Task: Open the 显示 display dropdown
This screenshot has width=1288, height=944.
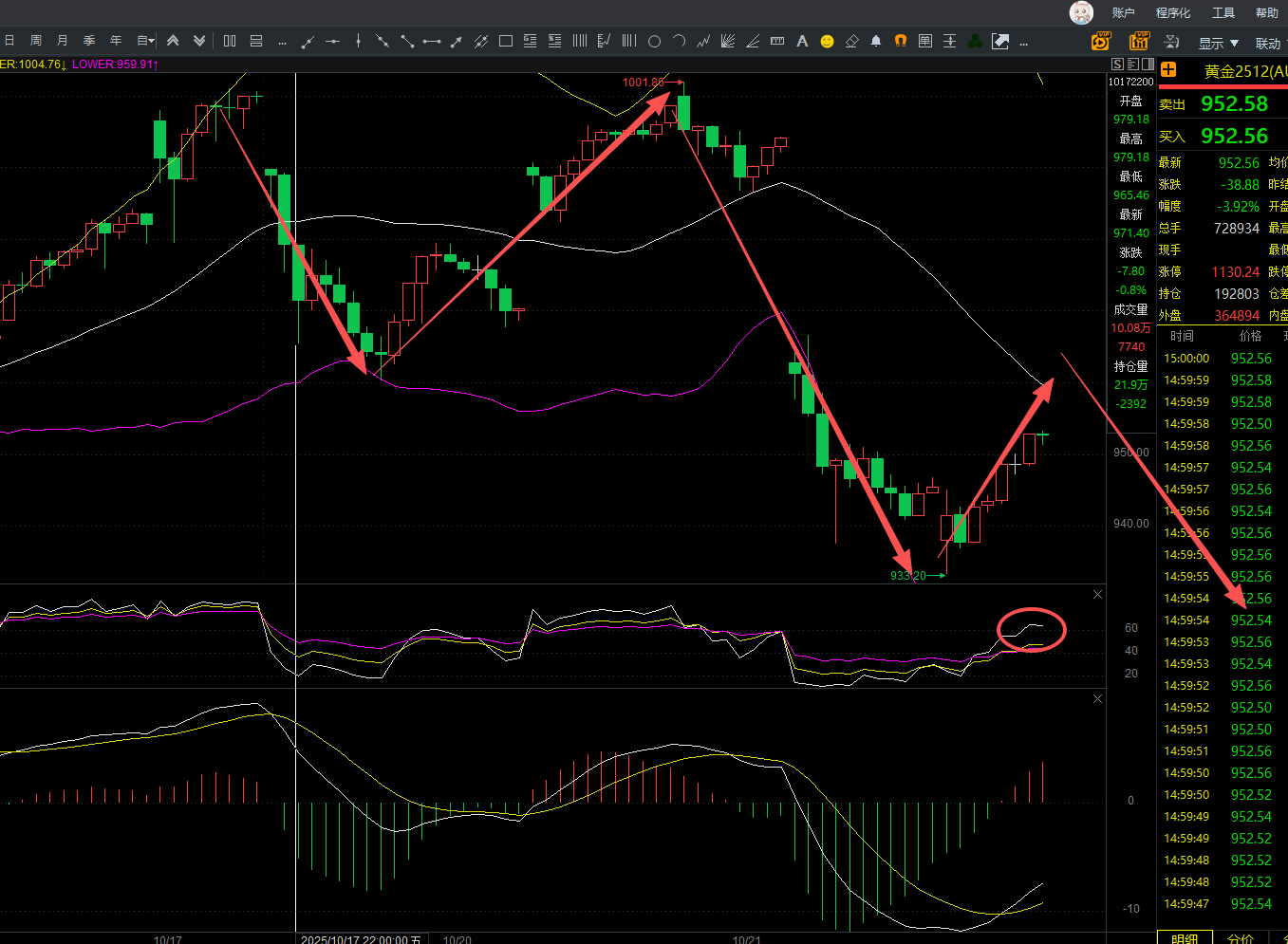Action: (x=1218, y=43)
